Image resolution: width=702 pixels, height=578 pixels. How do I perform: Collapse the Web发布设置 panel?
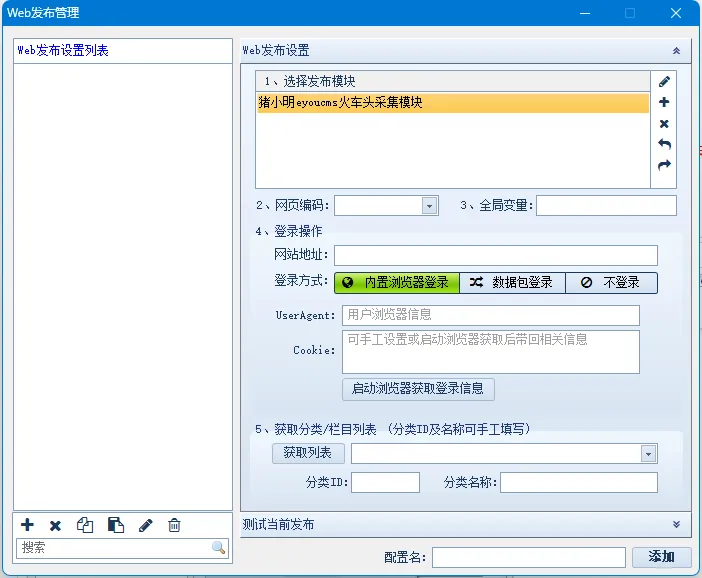click(676, 50)
